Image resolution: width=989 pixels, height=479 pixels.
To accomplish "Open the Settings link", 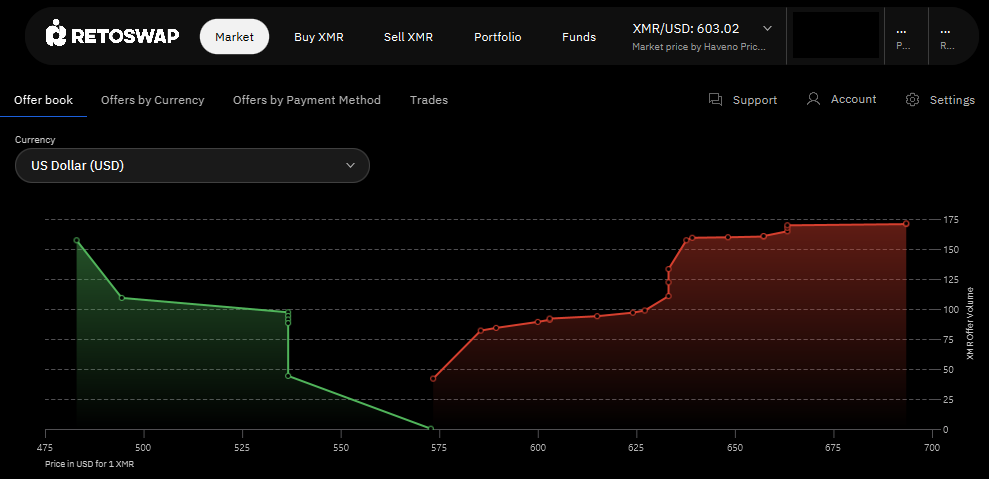I will click(952, 100).
